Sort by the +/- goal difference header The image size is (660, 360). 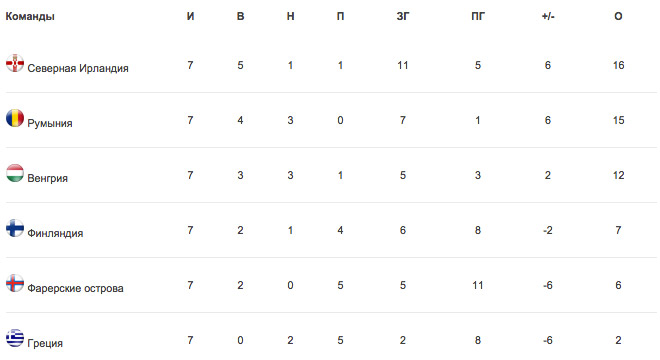click(x=548, y=16)
